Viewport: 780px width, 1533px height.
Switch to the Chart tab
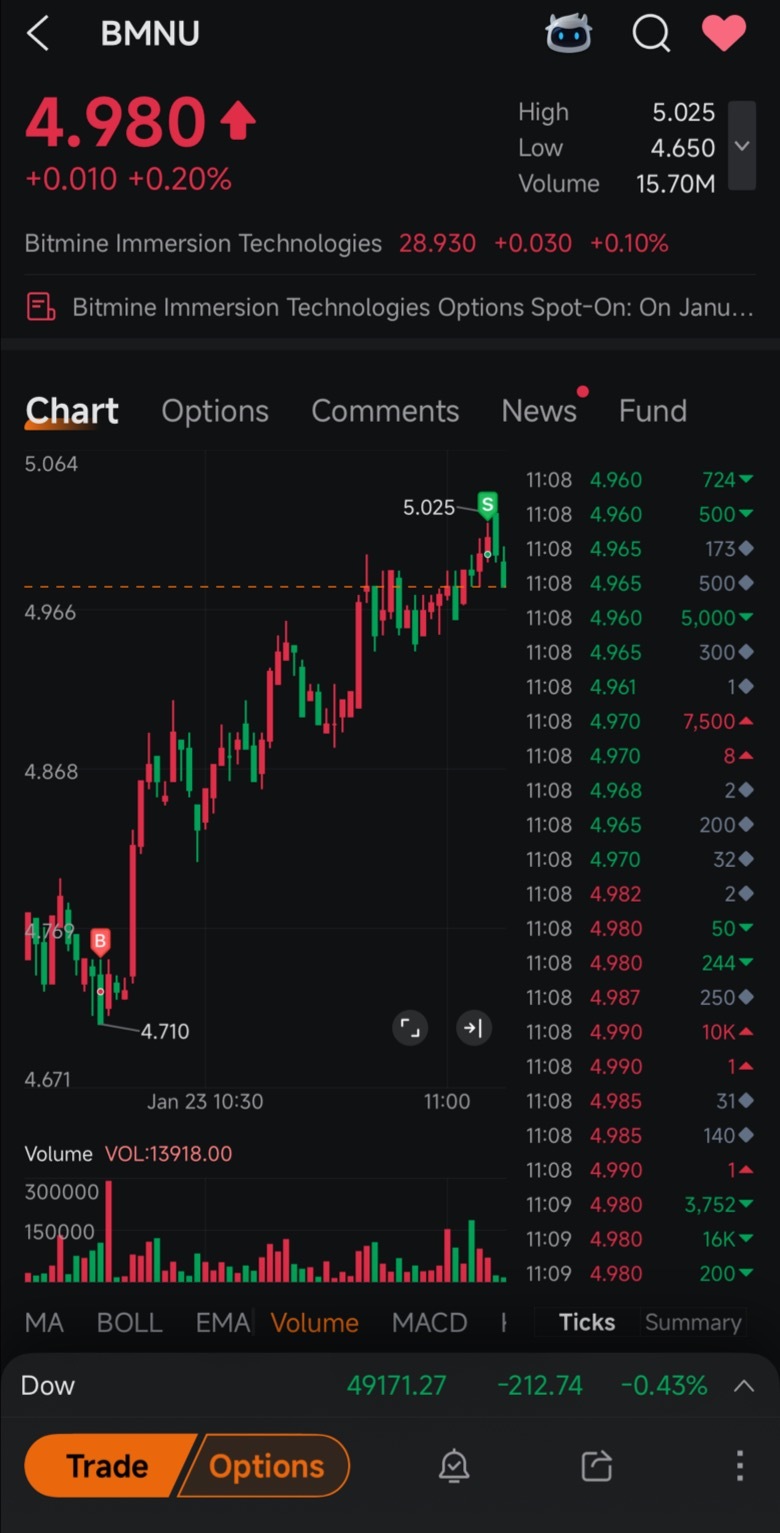point(72,411)
